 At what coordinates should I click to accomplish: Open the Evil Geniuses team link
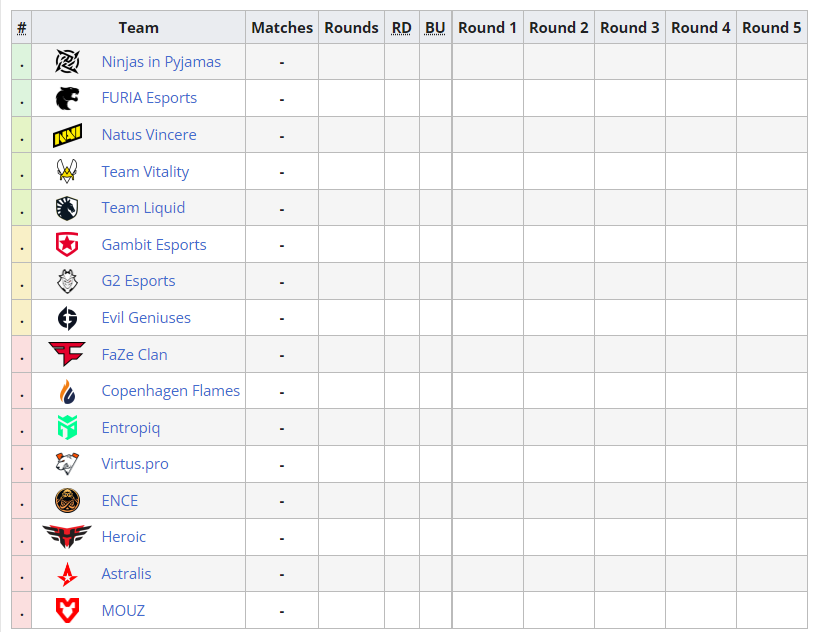[146, 318]
